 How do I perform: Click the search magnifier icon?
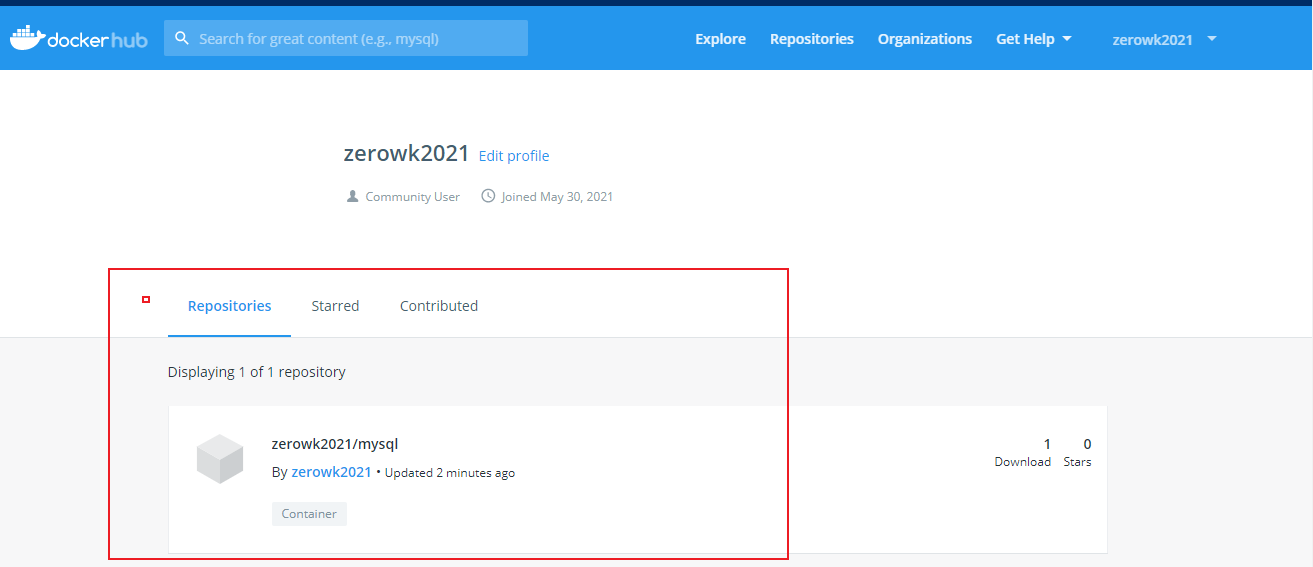(x=182, y=38)
